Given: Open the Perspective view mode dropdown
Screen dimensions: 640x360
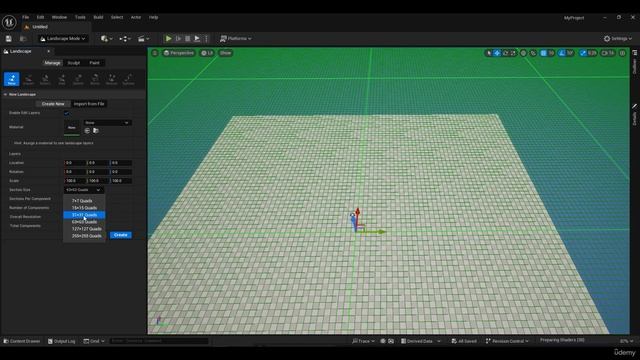Looking at the screenshot, I should tap(179, 53).
